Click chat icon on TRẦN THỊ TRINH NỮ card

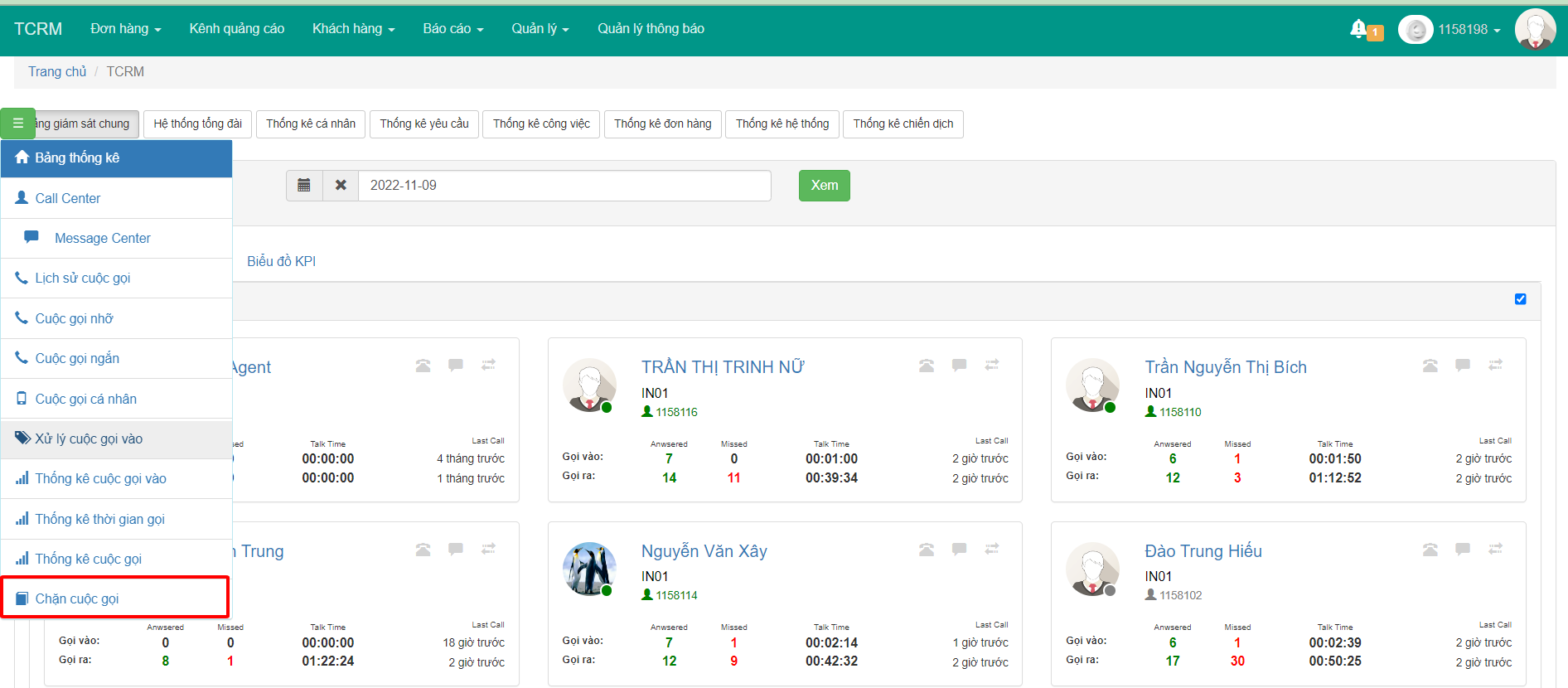960,365
